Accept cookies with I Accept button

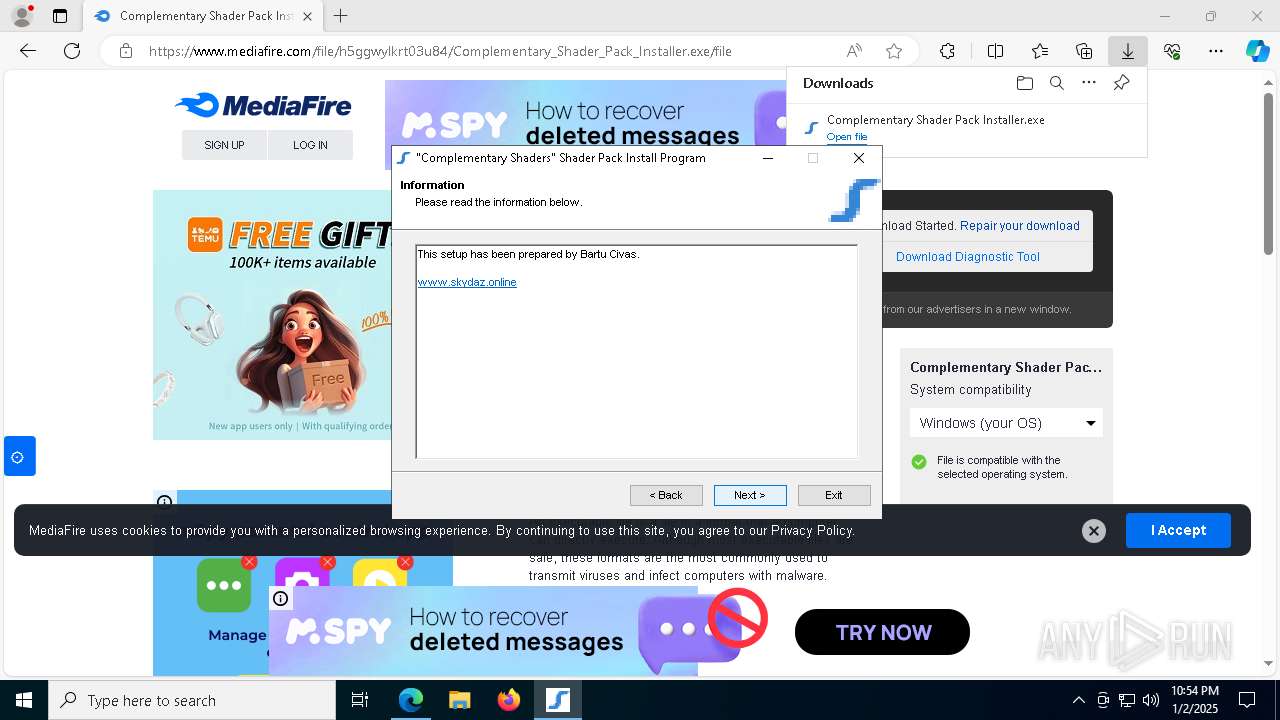[1178, 530]
